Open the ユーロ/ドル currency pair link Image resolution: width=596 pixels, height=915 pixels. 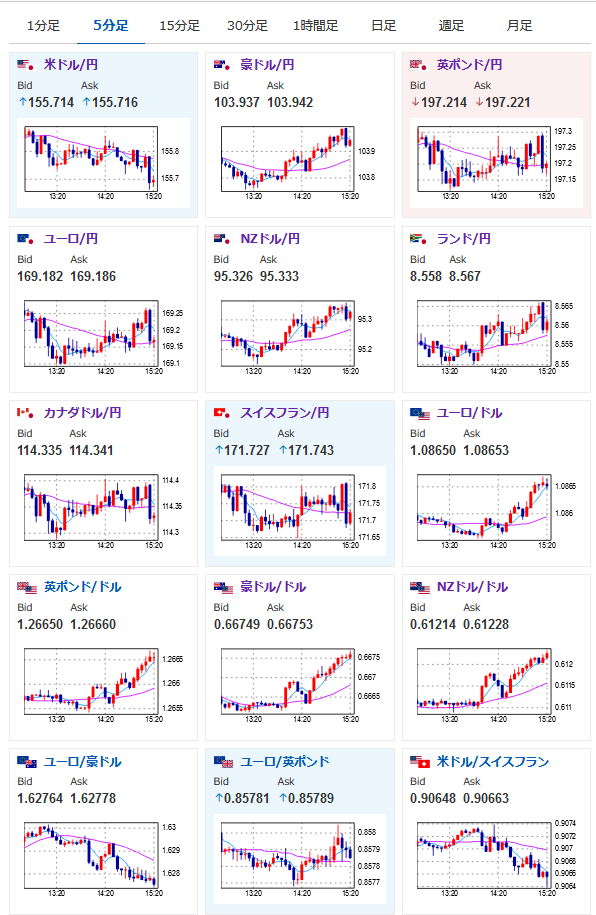pyautogui.click(x=469, y=413)
